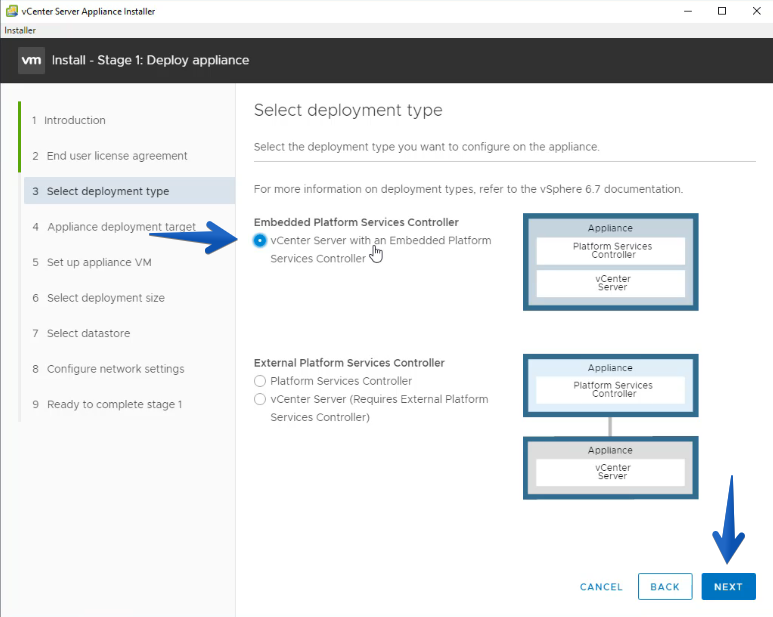Open the Installer menu
Screen dimensions: 773x617
point(20,30)
